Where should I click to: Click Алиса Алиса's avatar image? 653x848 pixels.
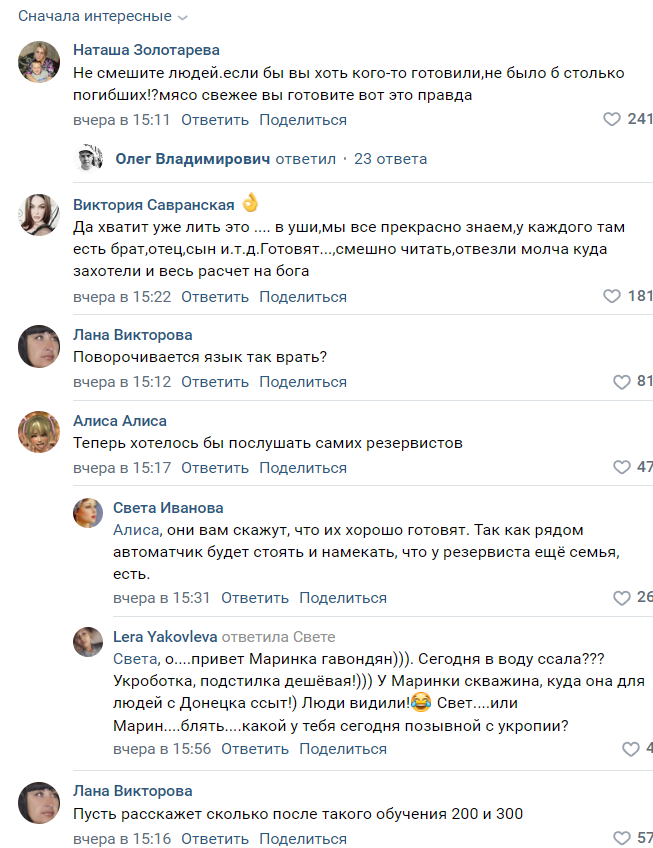pyautogui.click(x=39, y=432)
